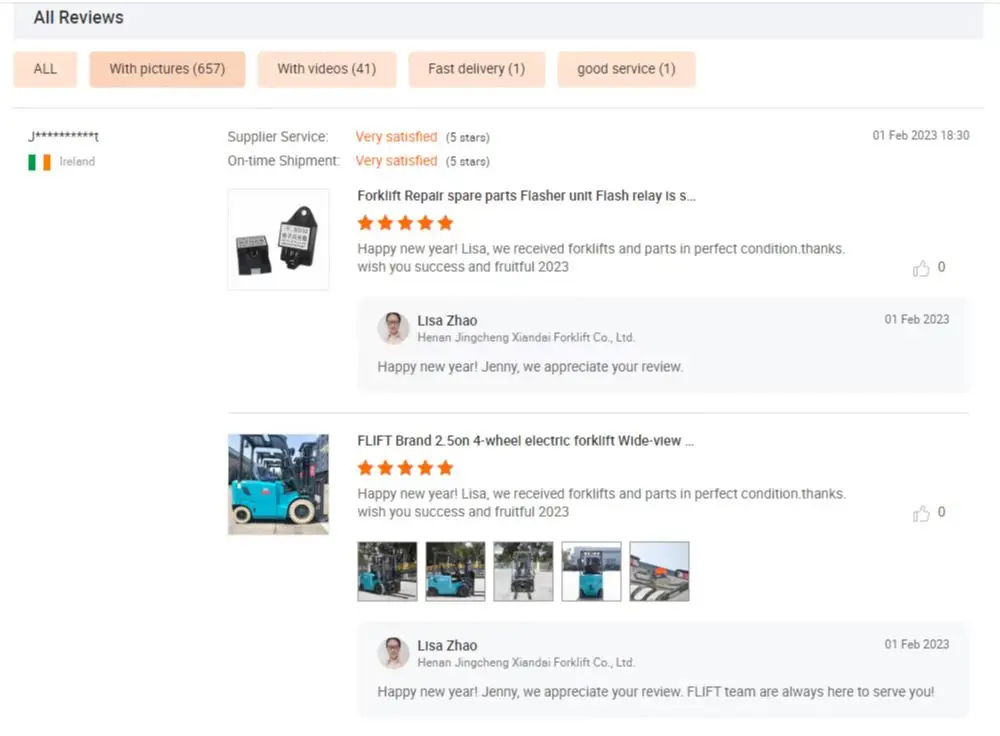Select the Fast delivery (1) filter
The height and width of the screenshot is (736, 1000).
tap(476, 69)
